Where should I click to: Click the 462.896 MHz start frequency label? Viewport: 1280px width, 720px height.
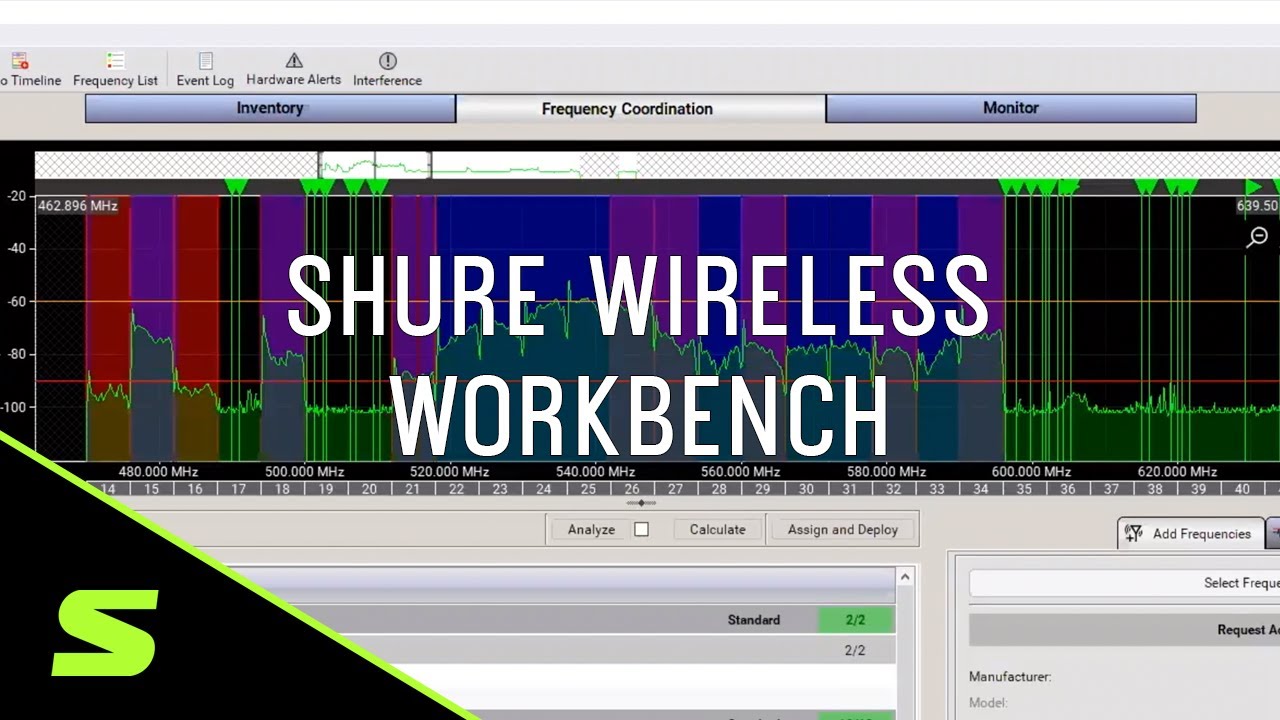click(78, 206)
